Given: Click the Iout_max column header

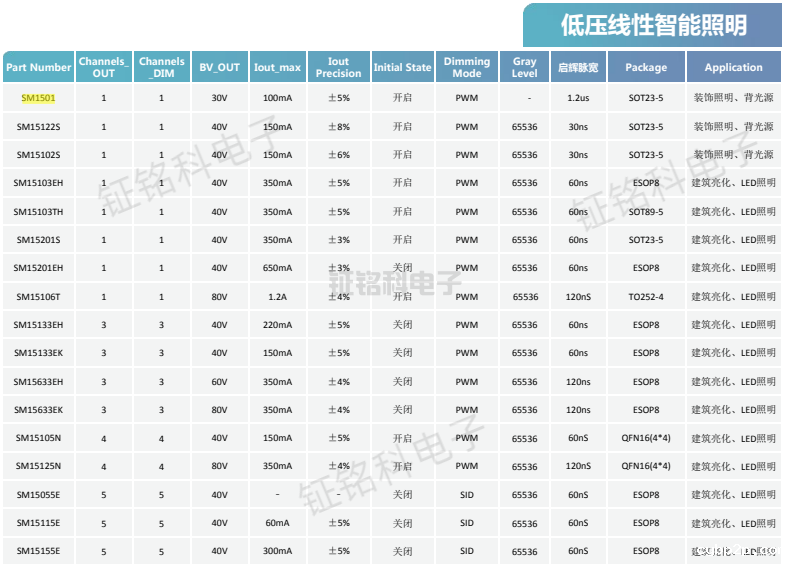Looking at the screenshot, I should tap(277, 67).
